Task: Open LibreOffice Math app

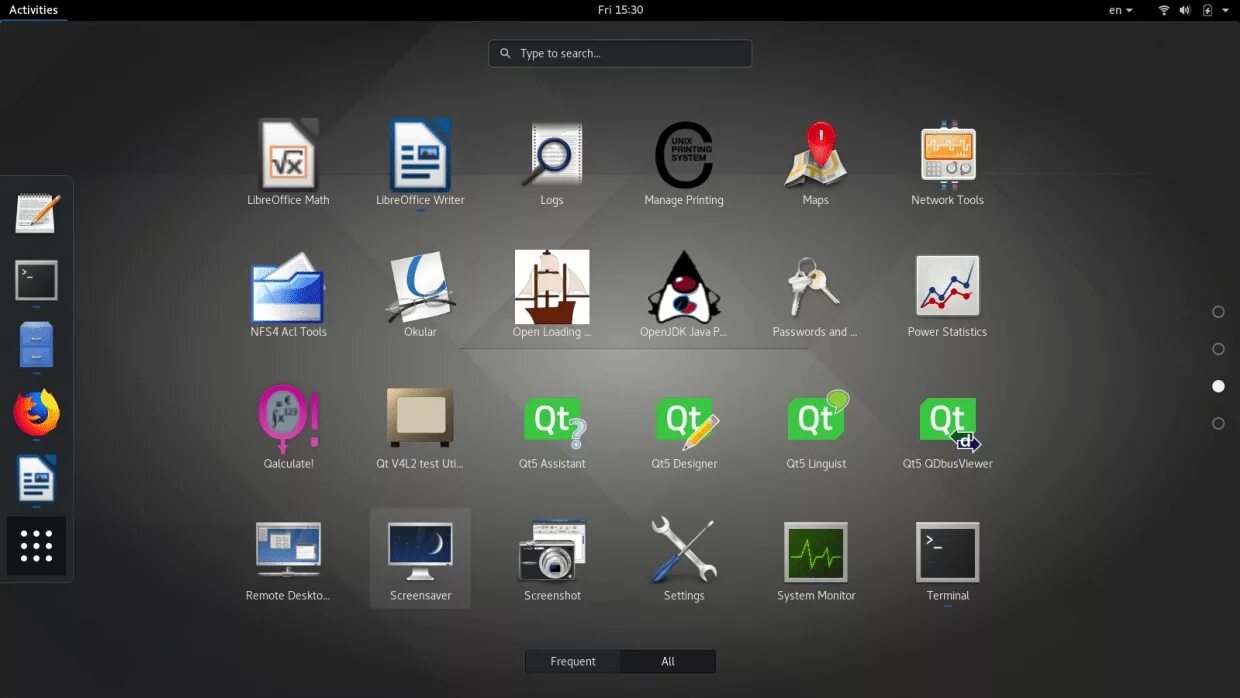Action: pos(288,163)
